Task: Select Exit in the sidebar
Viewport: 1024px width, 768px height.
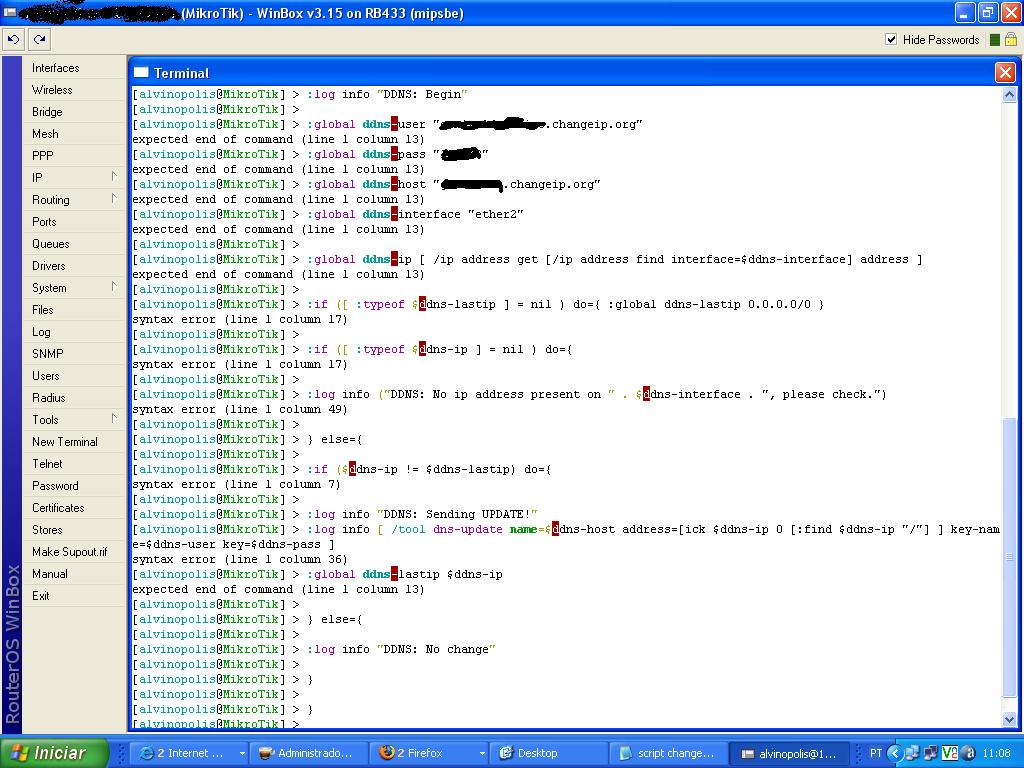Action: click(74, 596)
